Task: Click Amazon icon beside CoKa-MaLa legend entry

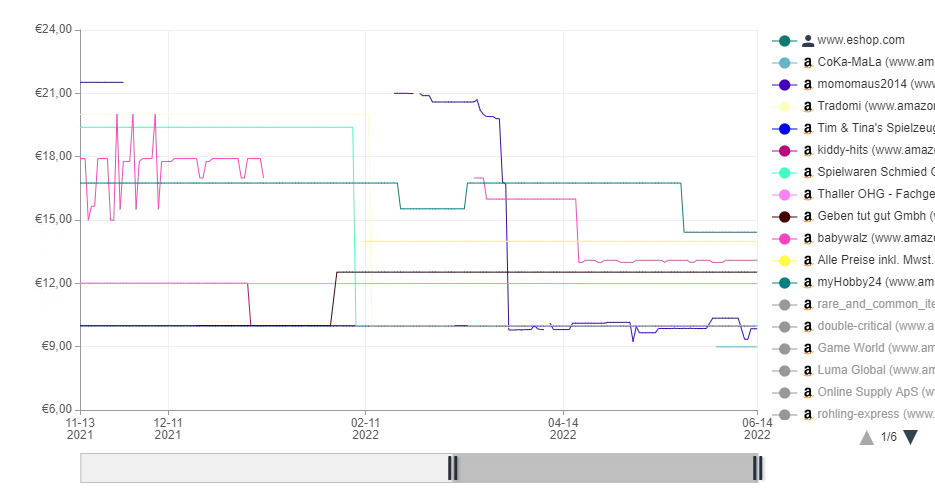Action: 808,63
